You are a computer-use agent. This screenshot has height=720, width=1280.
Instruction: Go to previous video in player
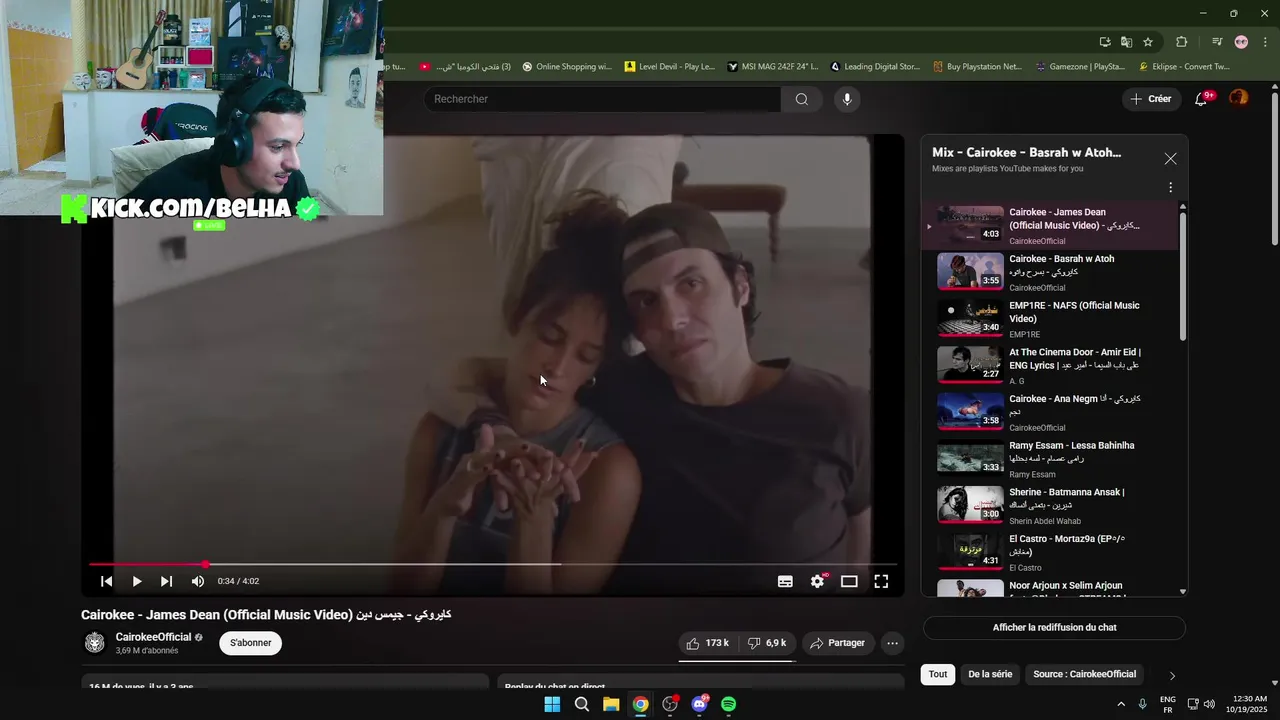107,581
